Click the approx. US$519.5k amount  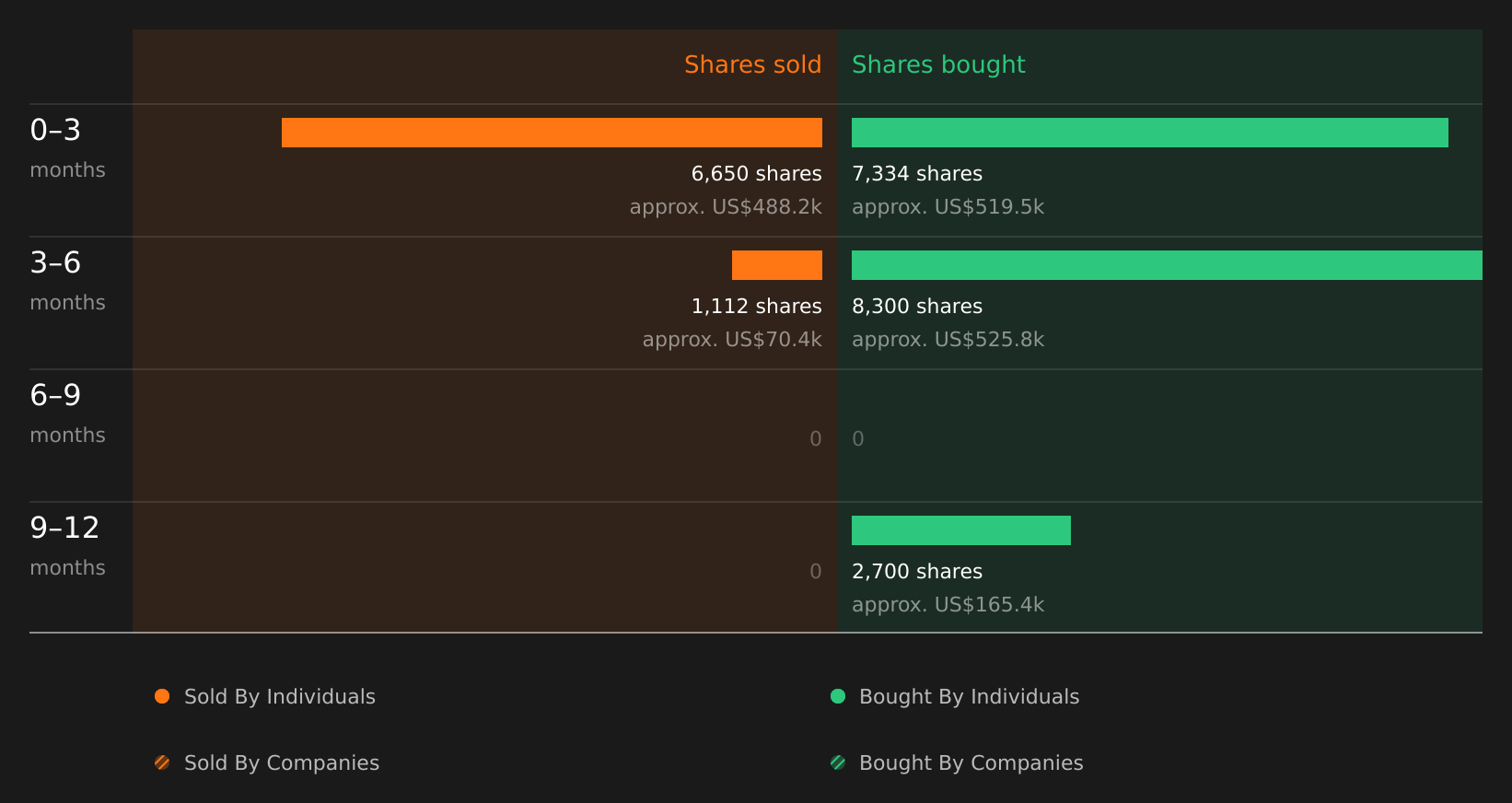click(948, 207)
